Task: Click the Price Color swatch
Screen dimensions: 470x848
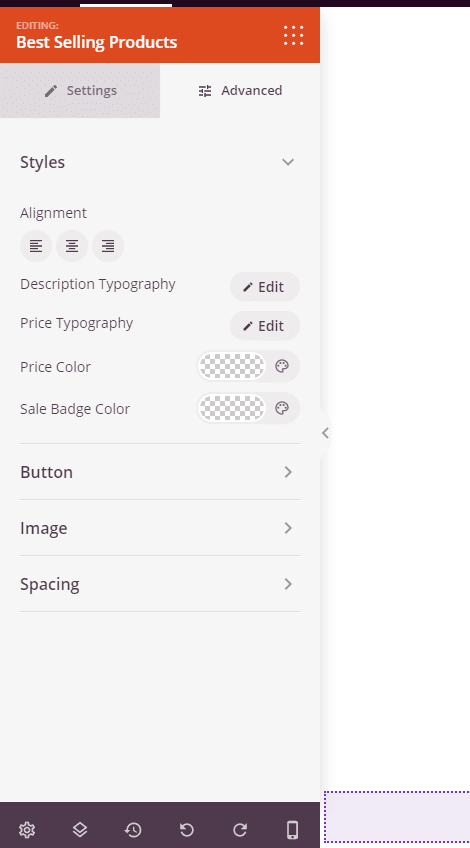Action: coord(231,366)
